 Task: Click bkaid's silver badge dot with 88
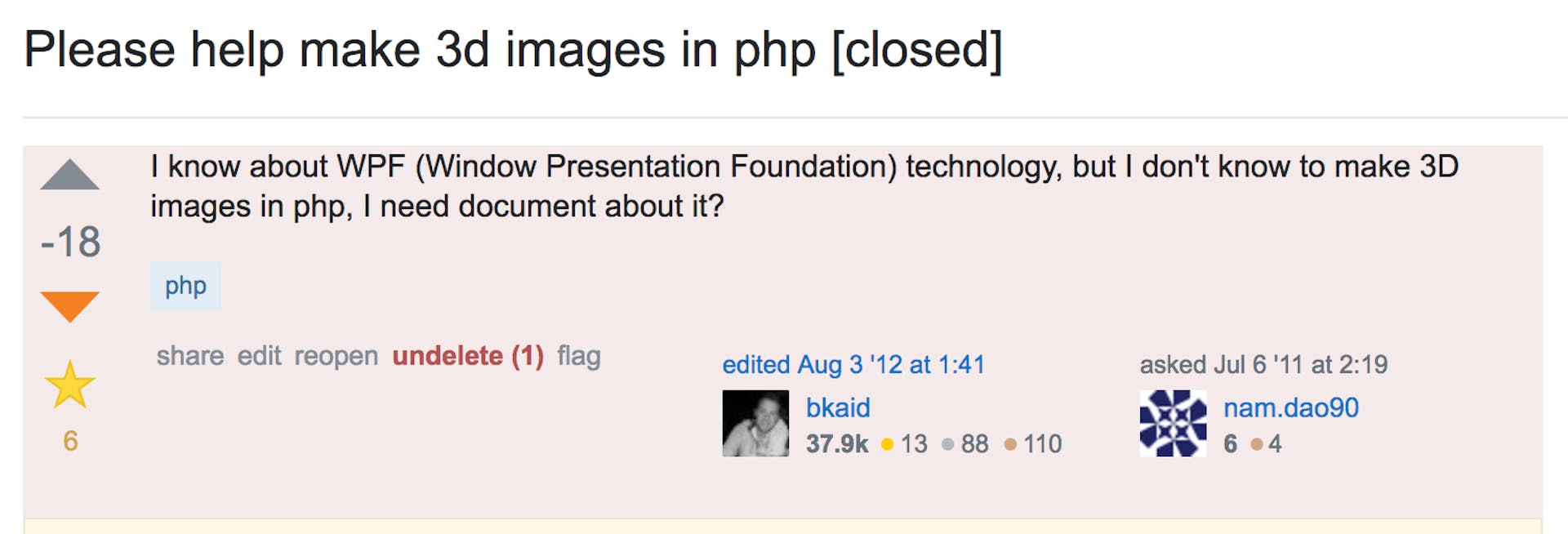tap(948, 444)
